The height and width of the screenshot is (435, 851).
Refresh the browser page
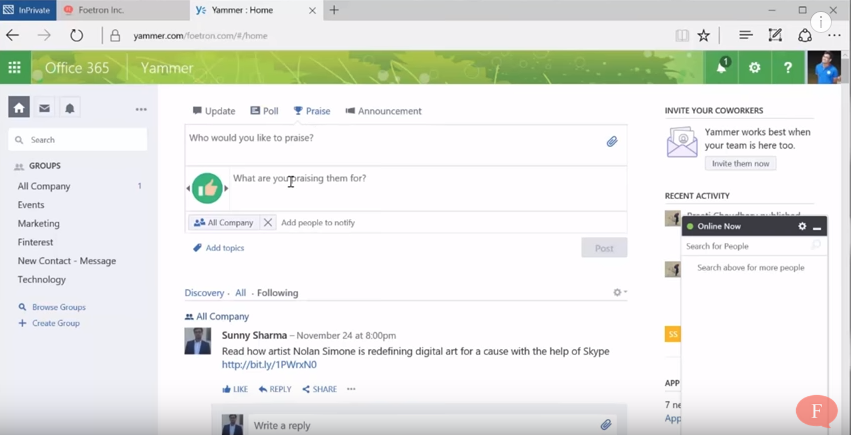click(x=77, y=36)
